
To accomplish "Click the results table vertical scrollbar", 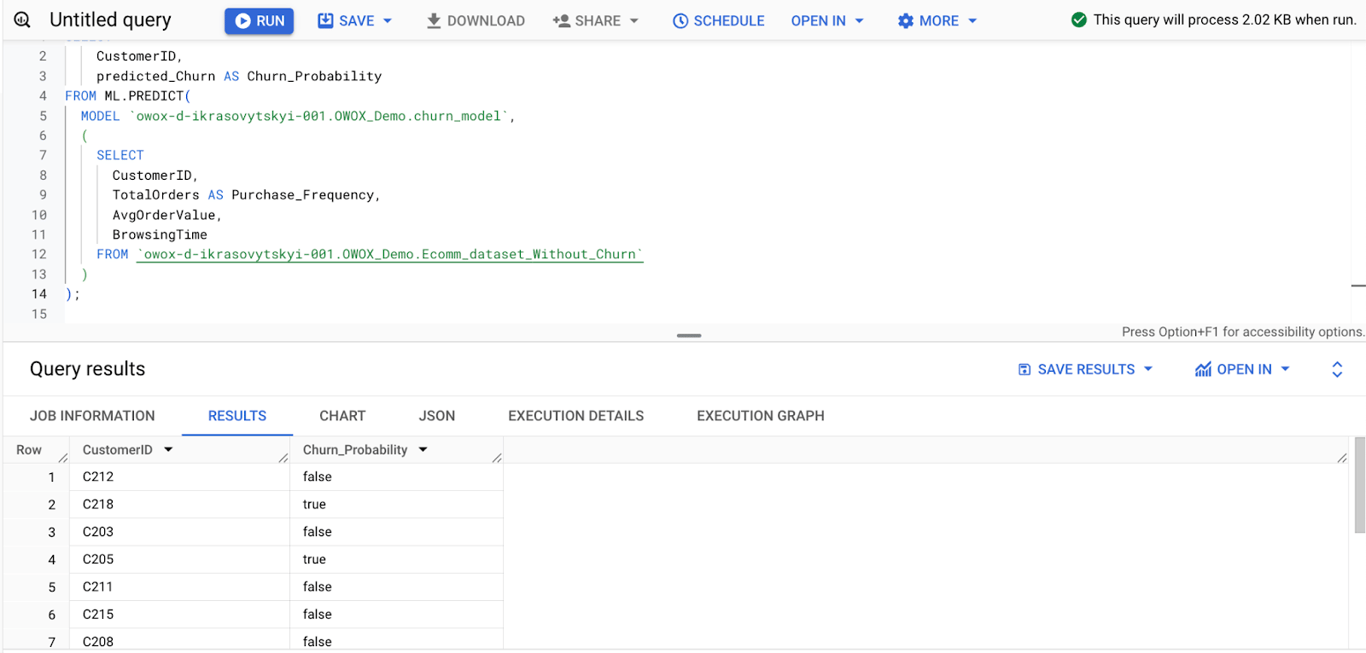I will 1359,485.
